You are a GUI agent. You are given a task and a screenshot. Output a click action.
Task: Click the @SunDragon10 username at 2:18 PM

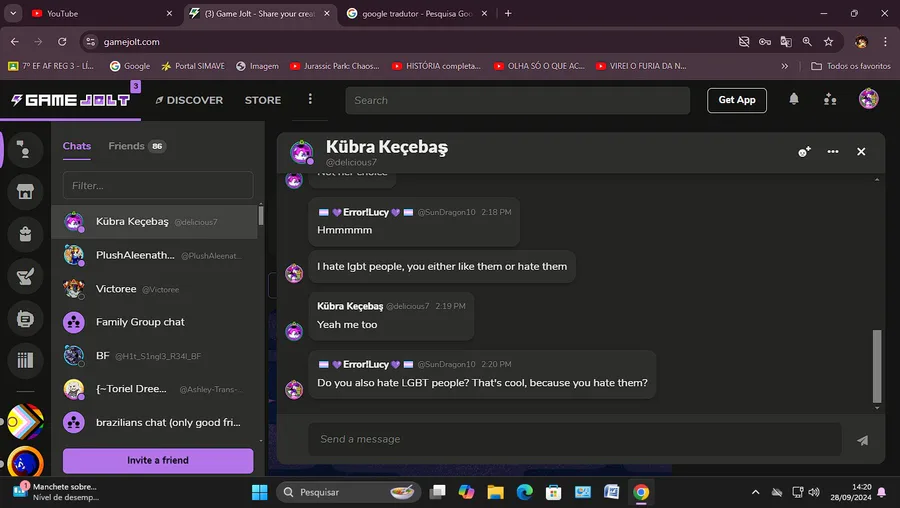446,212
